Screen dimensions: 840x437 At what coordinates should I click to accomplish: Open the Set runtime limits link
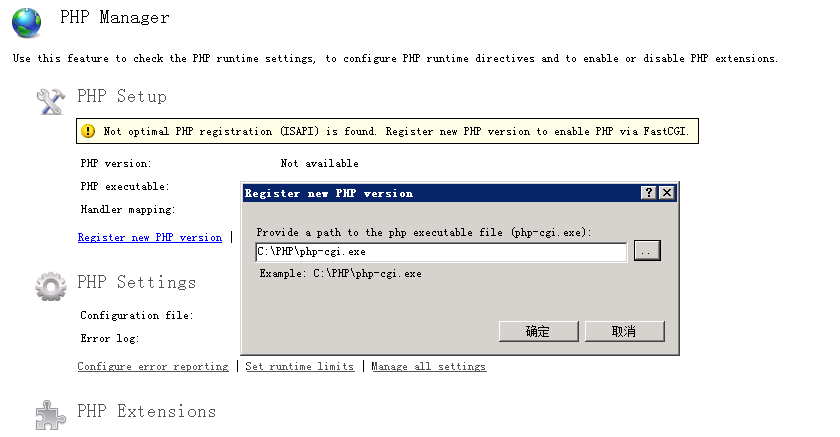(300, 367)
